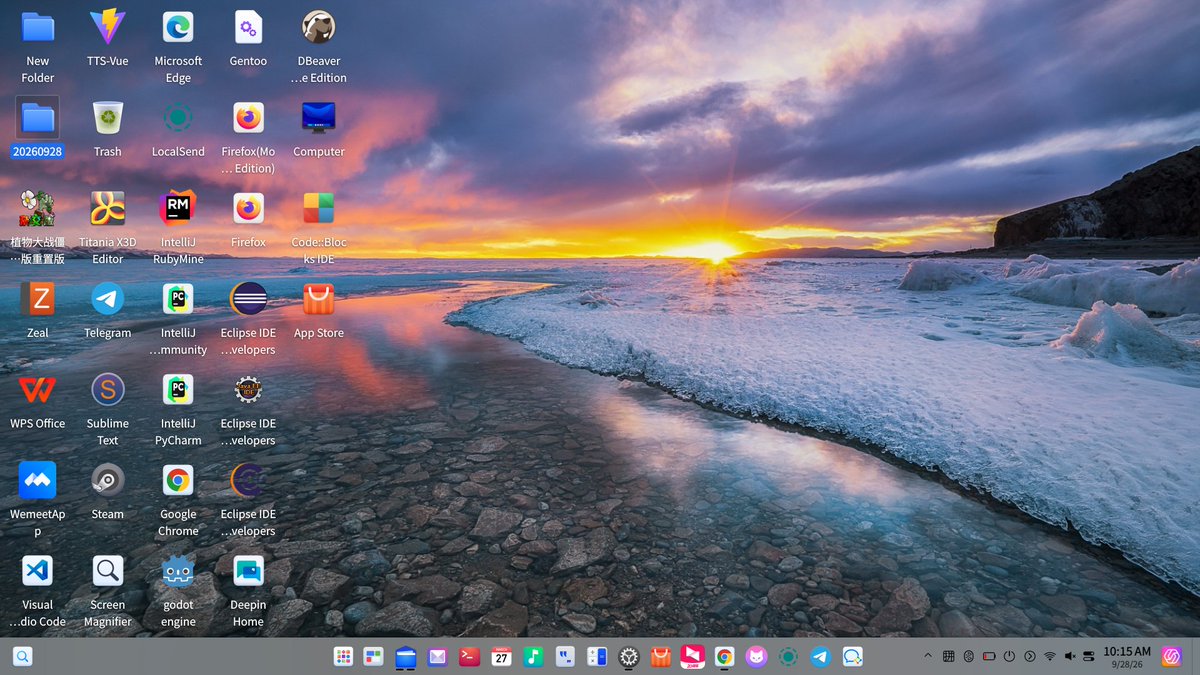This screenshot has height=675, width=1200.
Task: Open the AI assistant icon beside the clock
Action: pos(1171,657)
